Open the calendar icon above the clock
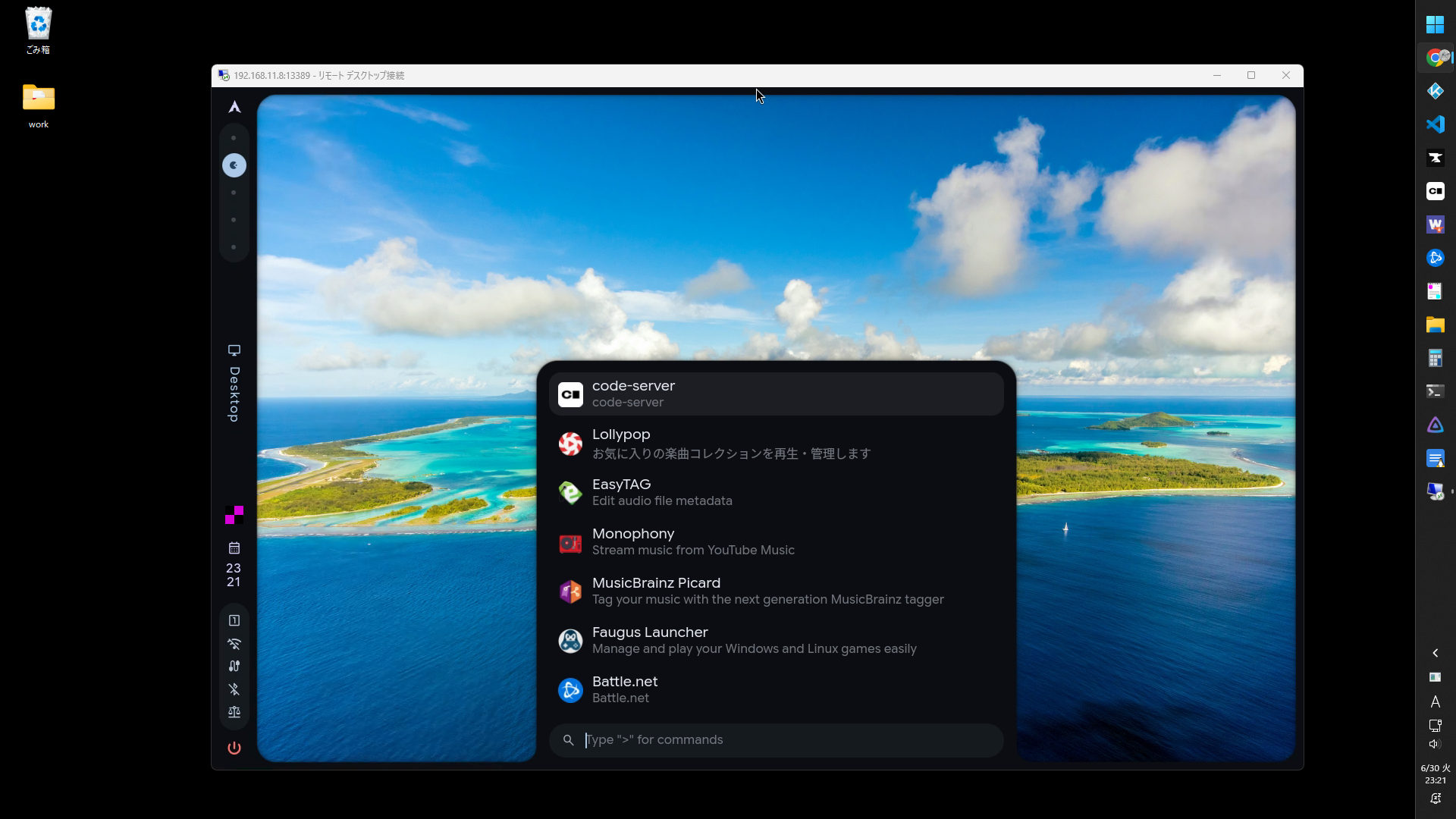 tap(234, 548)
